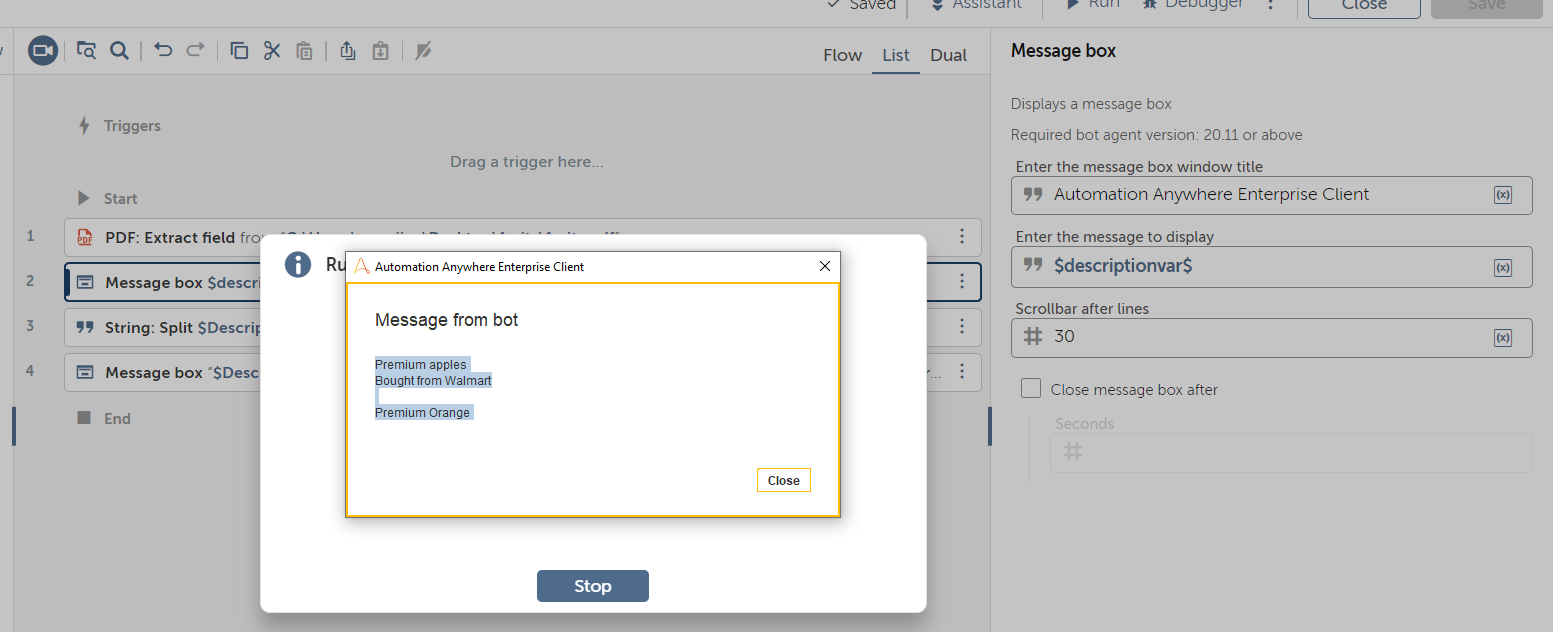Undo the last action

163,50
